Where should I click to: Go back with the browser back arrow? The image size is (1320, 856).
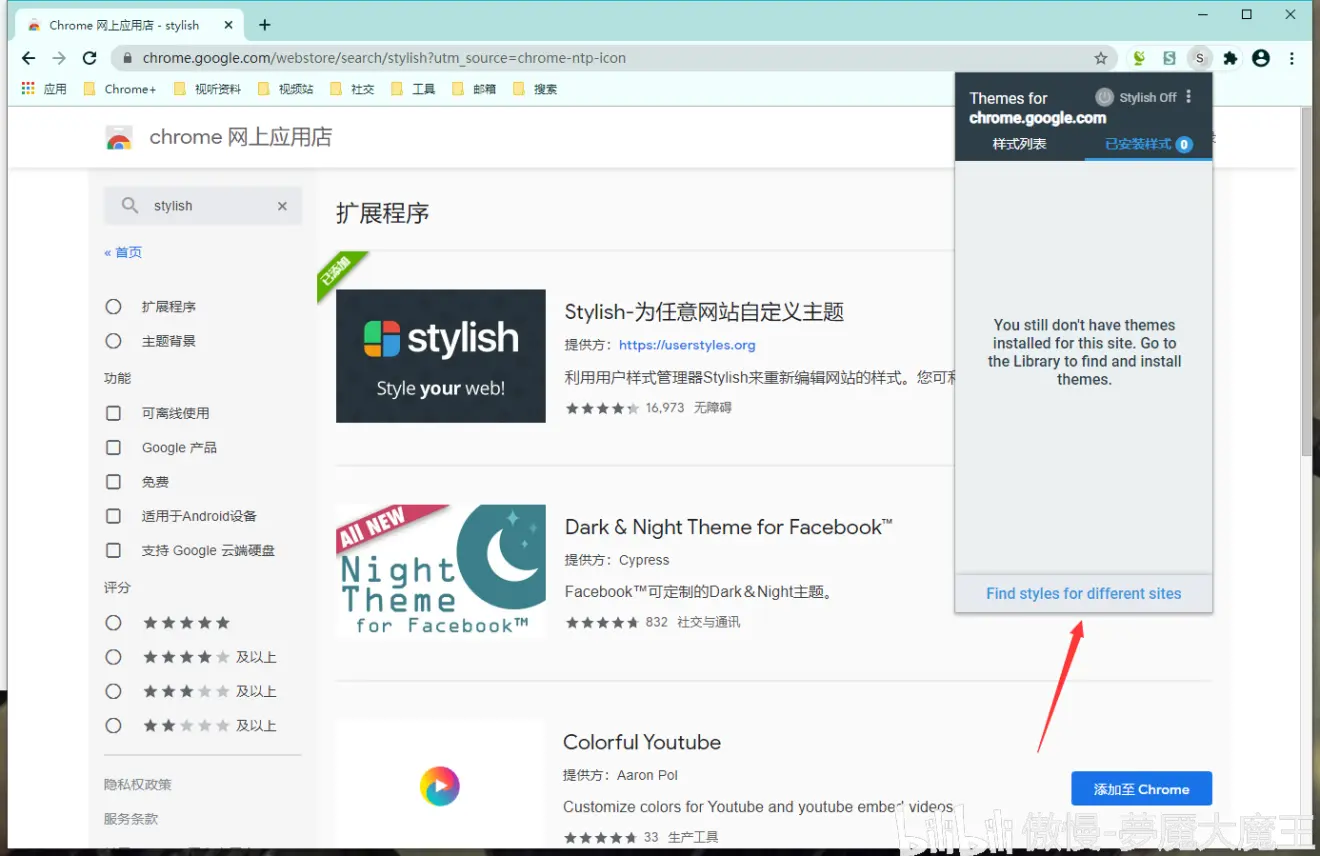click(x=29, y=58)
